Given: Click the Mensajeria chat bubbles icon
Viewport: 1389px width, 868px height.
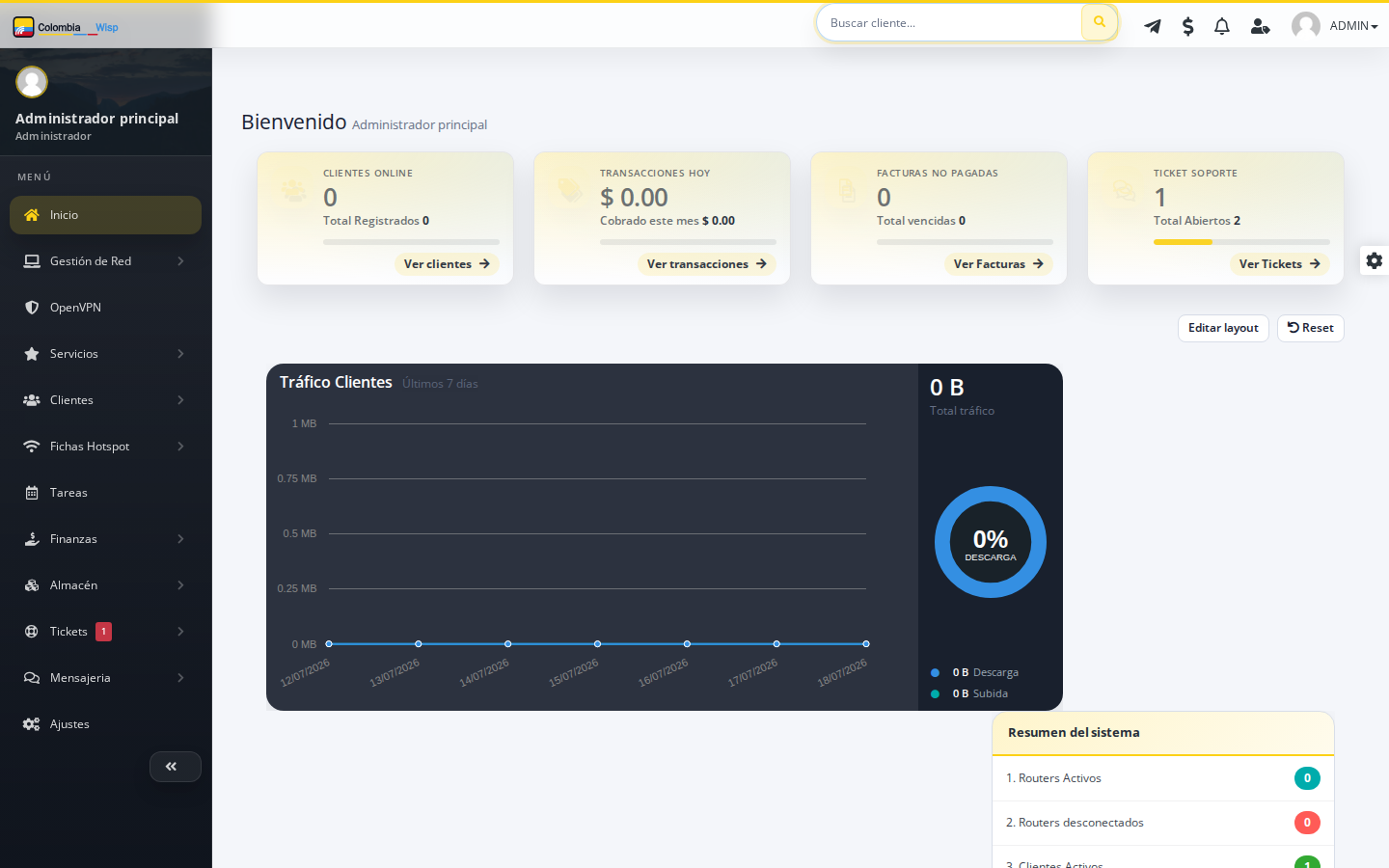Looking at the screenshot, I should (32, 678).
